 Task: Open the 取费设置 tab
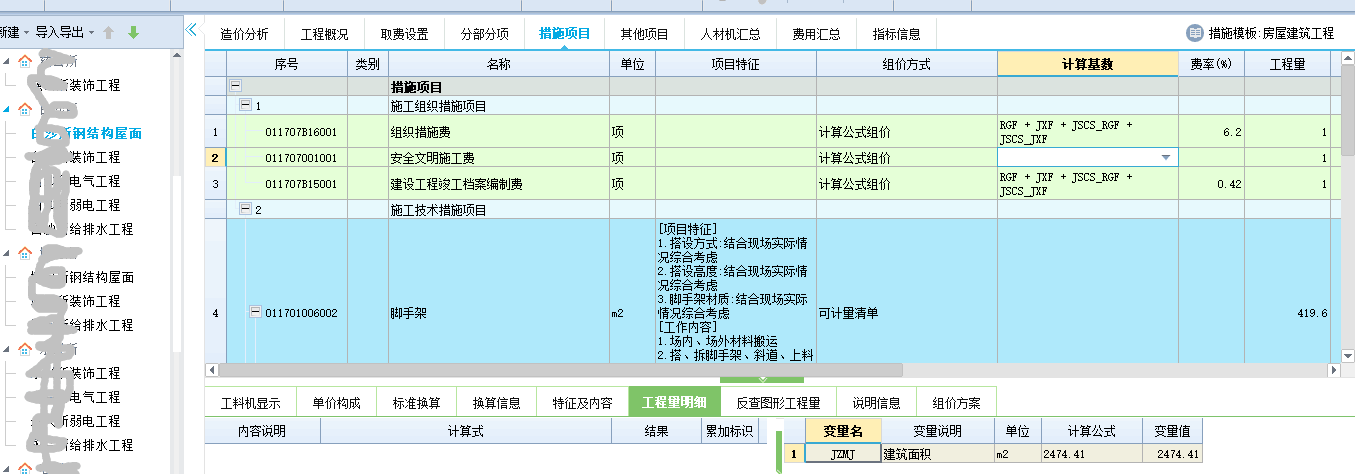(404, 34)
